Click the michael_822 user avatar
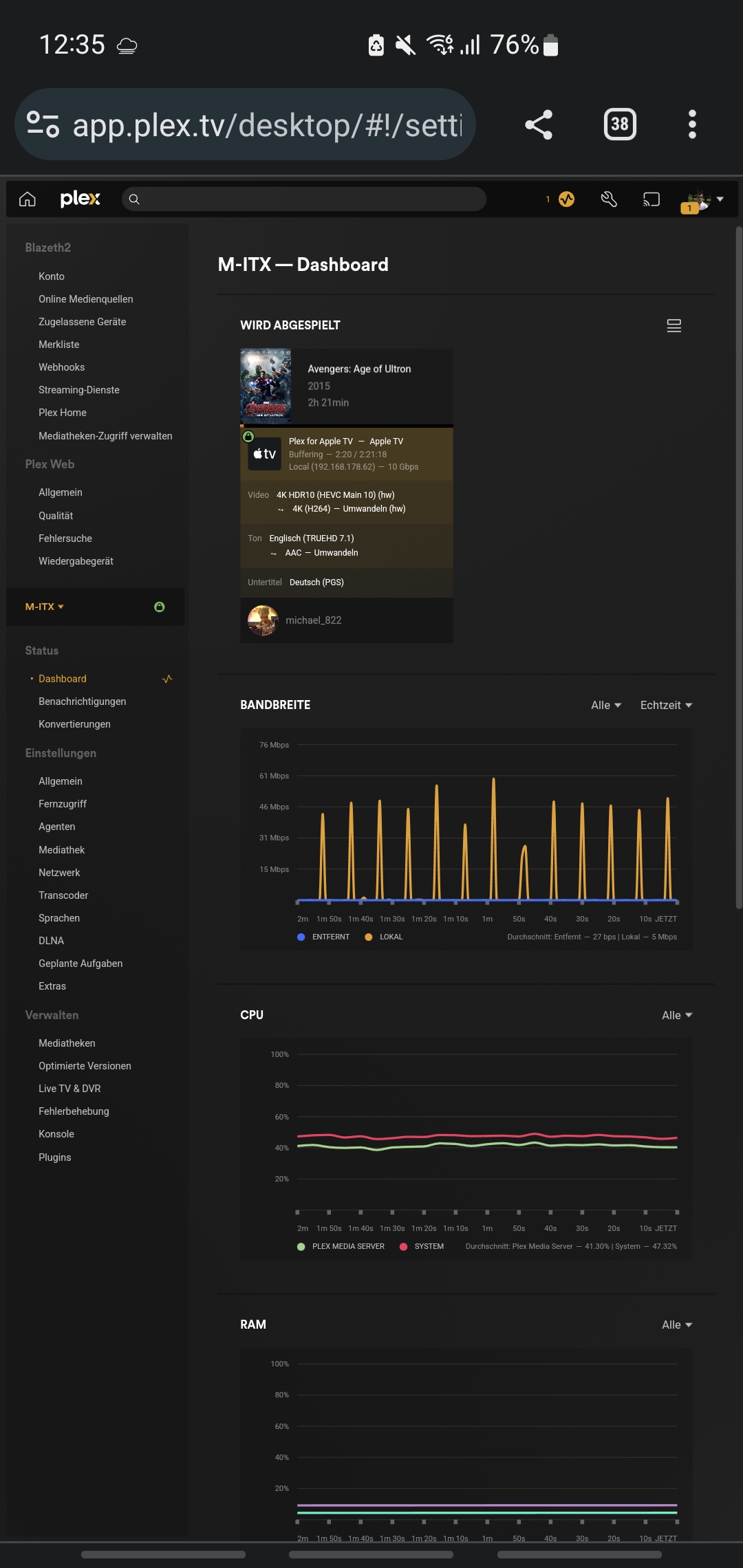The width and height of the screenshot is (743, 1568). [263, 620]
